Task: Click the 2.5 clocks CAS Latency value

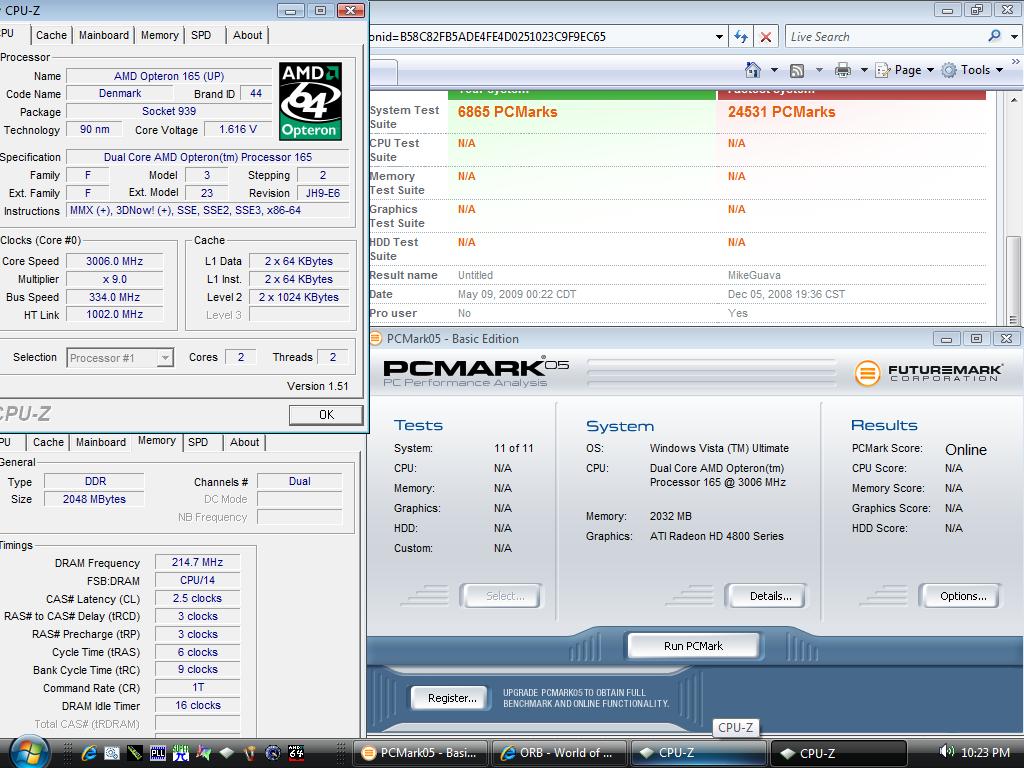Action: point(197,598)
